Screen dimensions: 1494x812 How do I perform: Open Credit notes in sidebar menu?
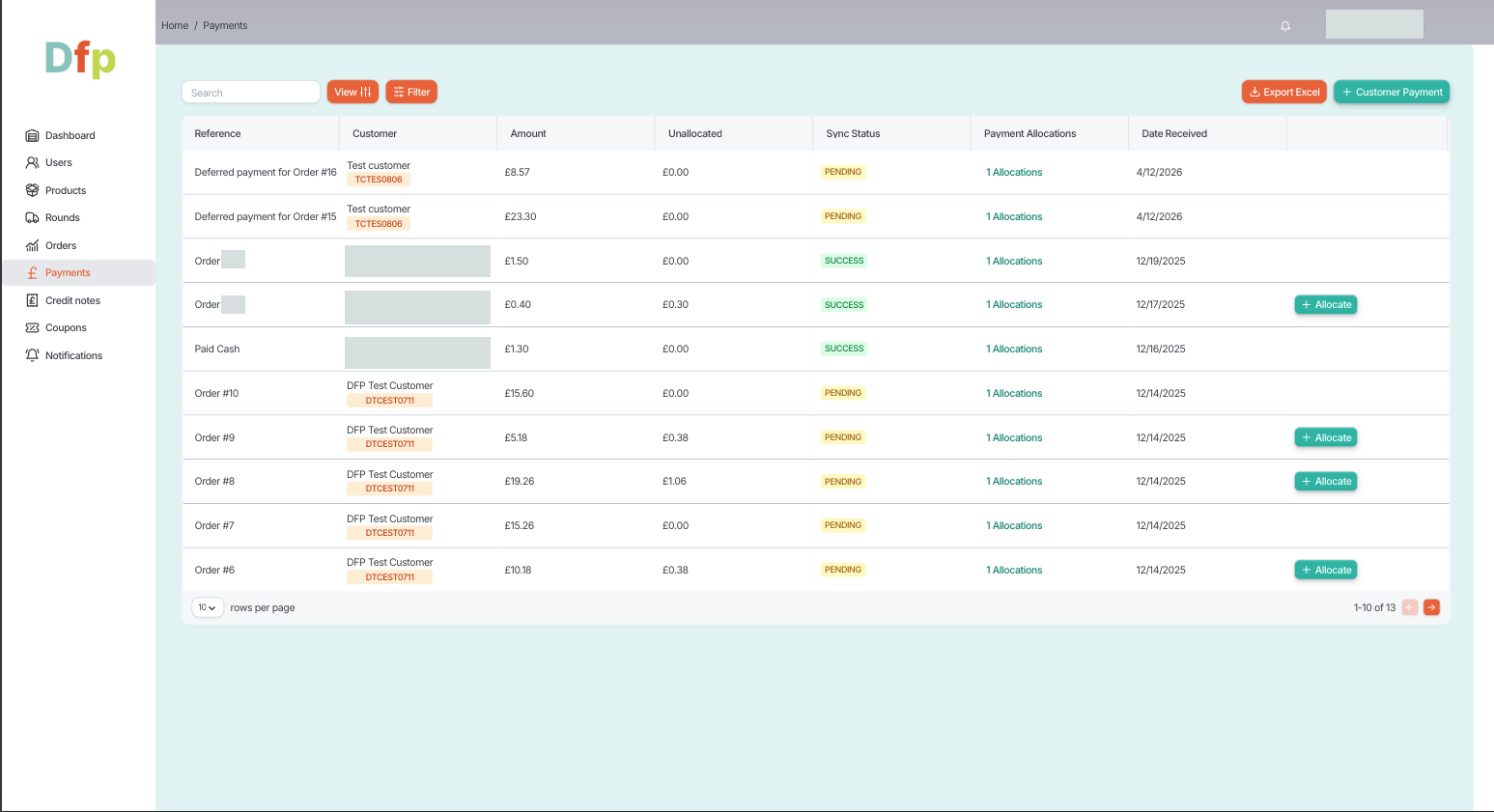coord(72,301)
